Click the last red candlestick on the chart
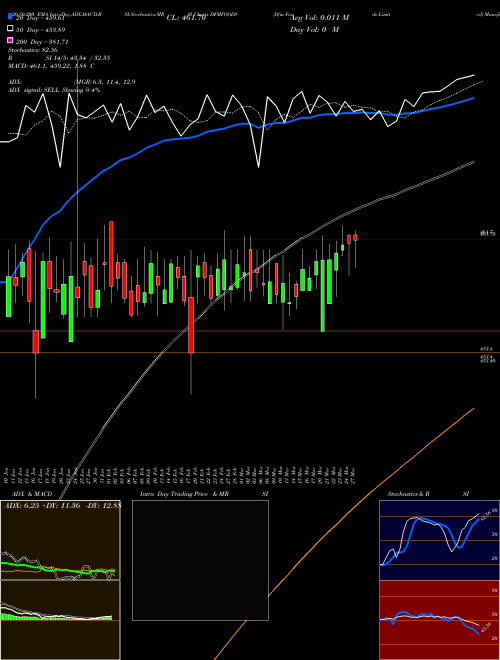 tap(356, 238)
